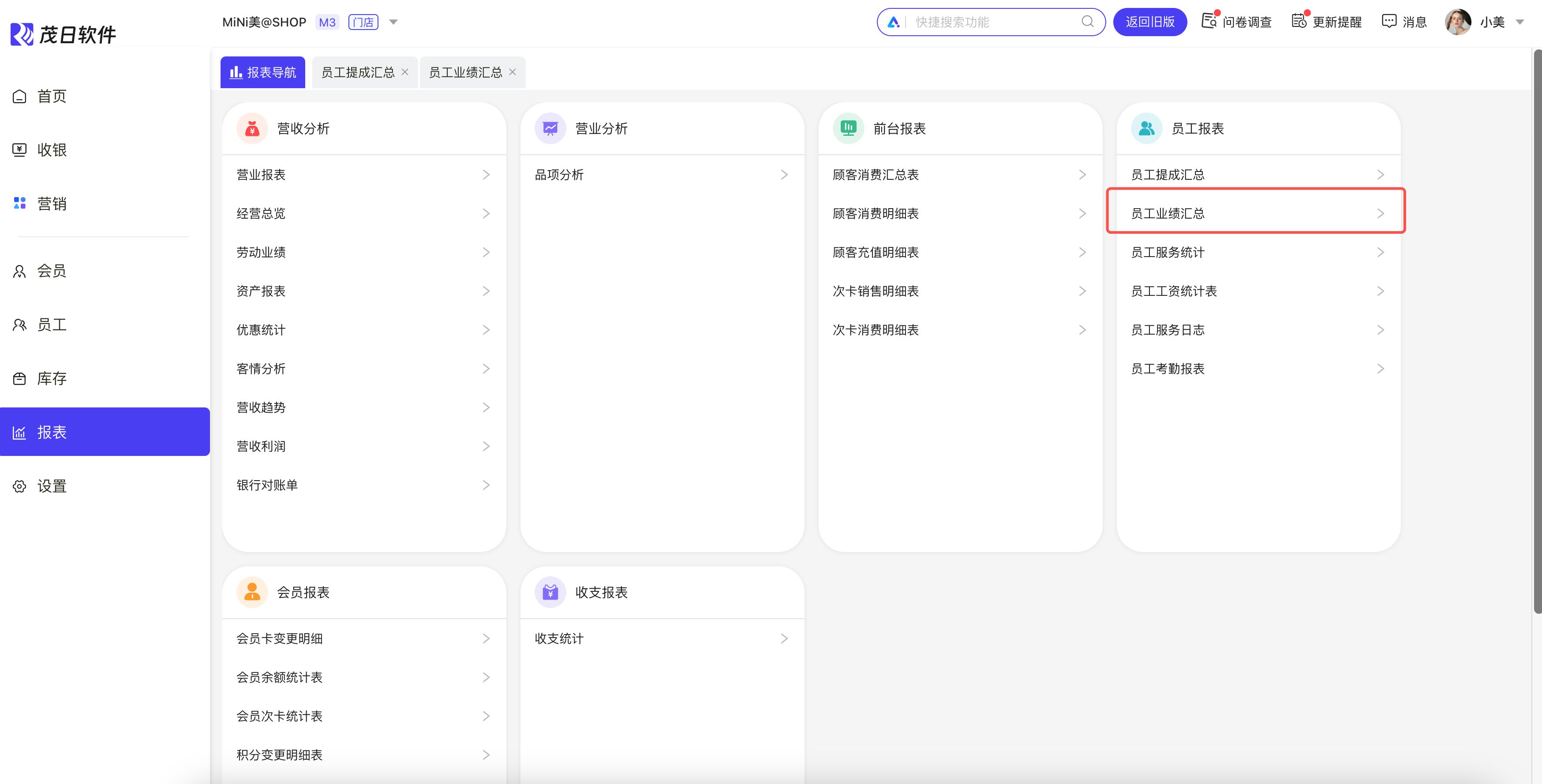Open 问卷调查 survey
The width and height of the screenshot is (1542, 784).
pyautogui.click(x=1237, y=22)
